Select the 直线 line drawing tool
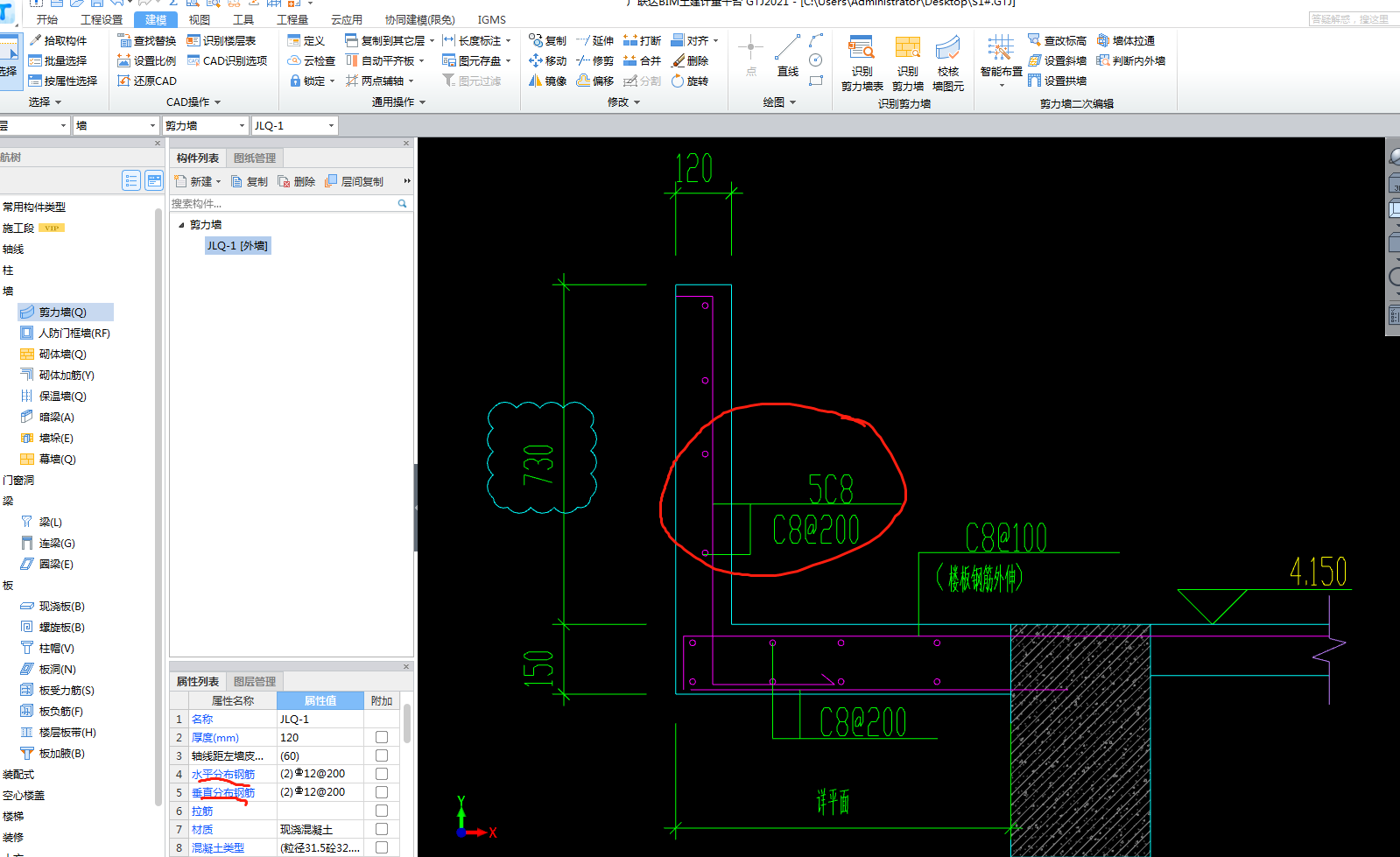Screen dimensions: 1400x857 (x=787, y=56)
